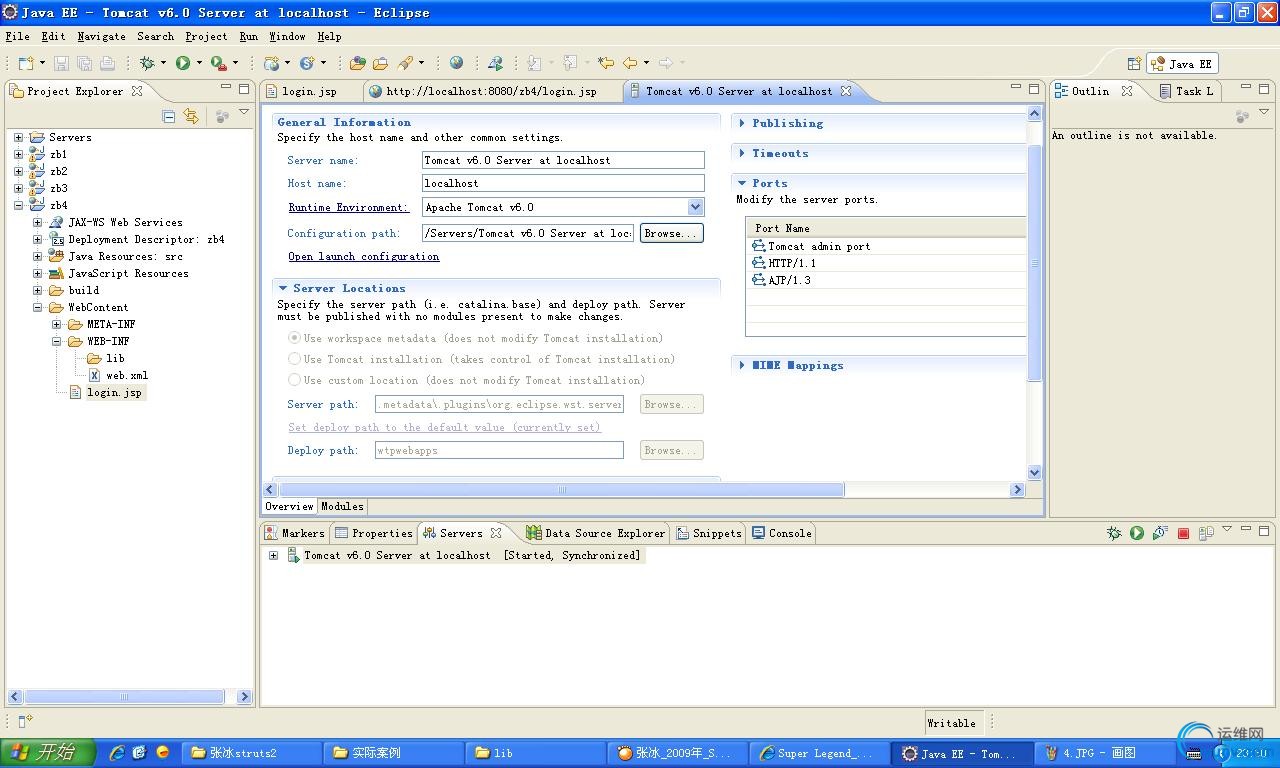The image size is (1280, 768).
Task: Close the Project Explorer view via X
Action: click(137, 91)
